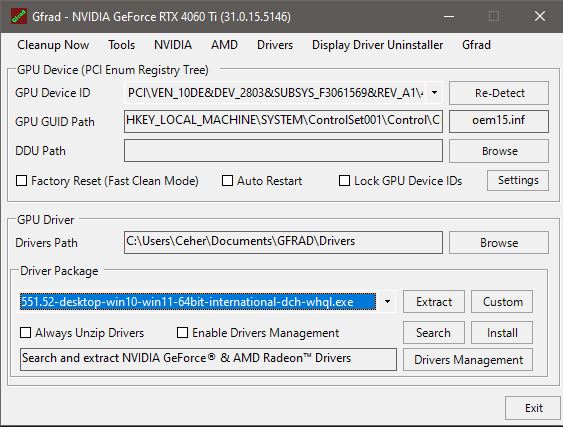Expand the Driver Package dropdown arrow
Image resolution: width=563 pixels, height=427 pixels.
click(x=387, y=301)
